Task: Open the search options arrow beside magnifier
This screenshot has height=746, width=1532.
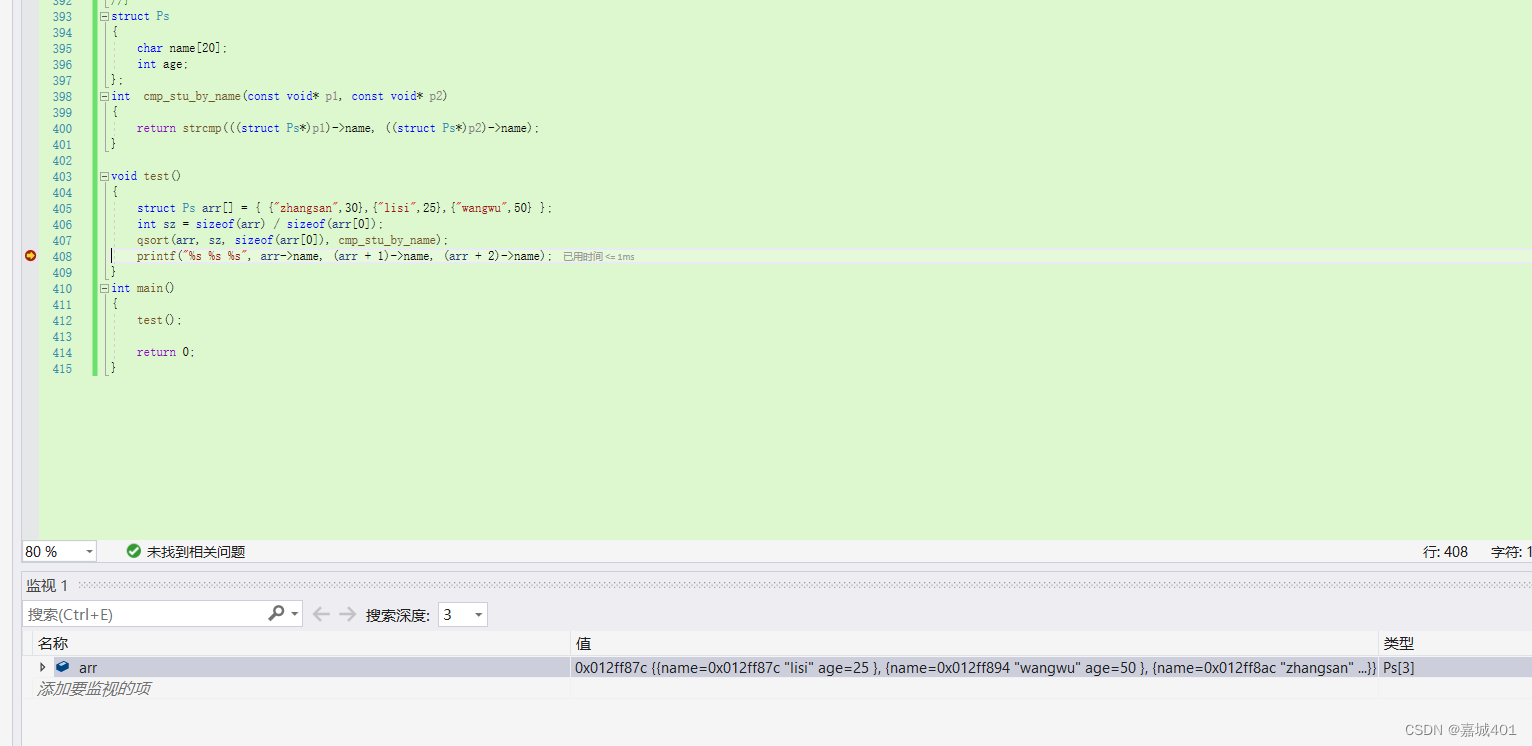Action: tap(295, 614)
